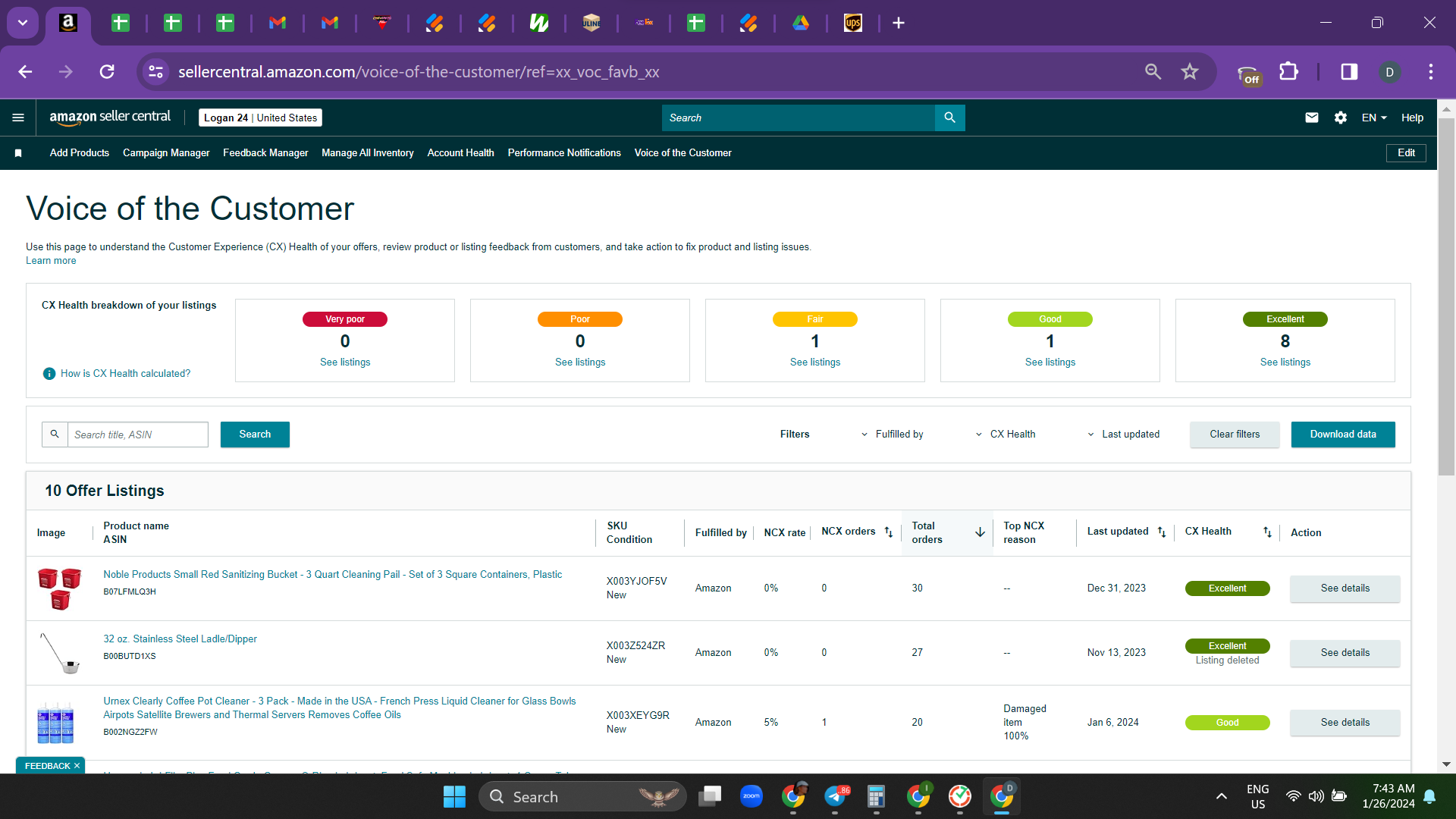Open Account Health page
1456x819 pixels.
[x=460, y=153]
